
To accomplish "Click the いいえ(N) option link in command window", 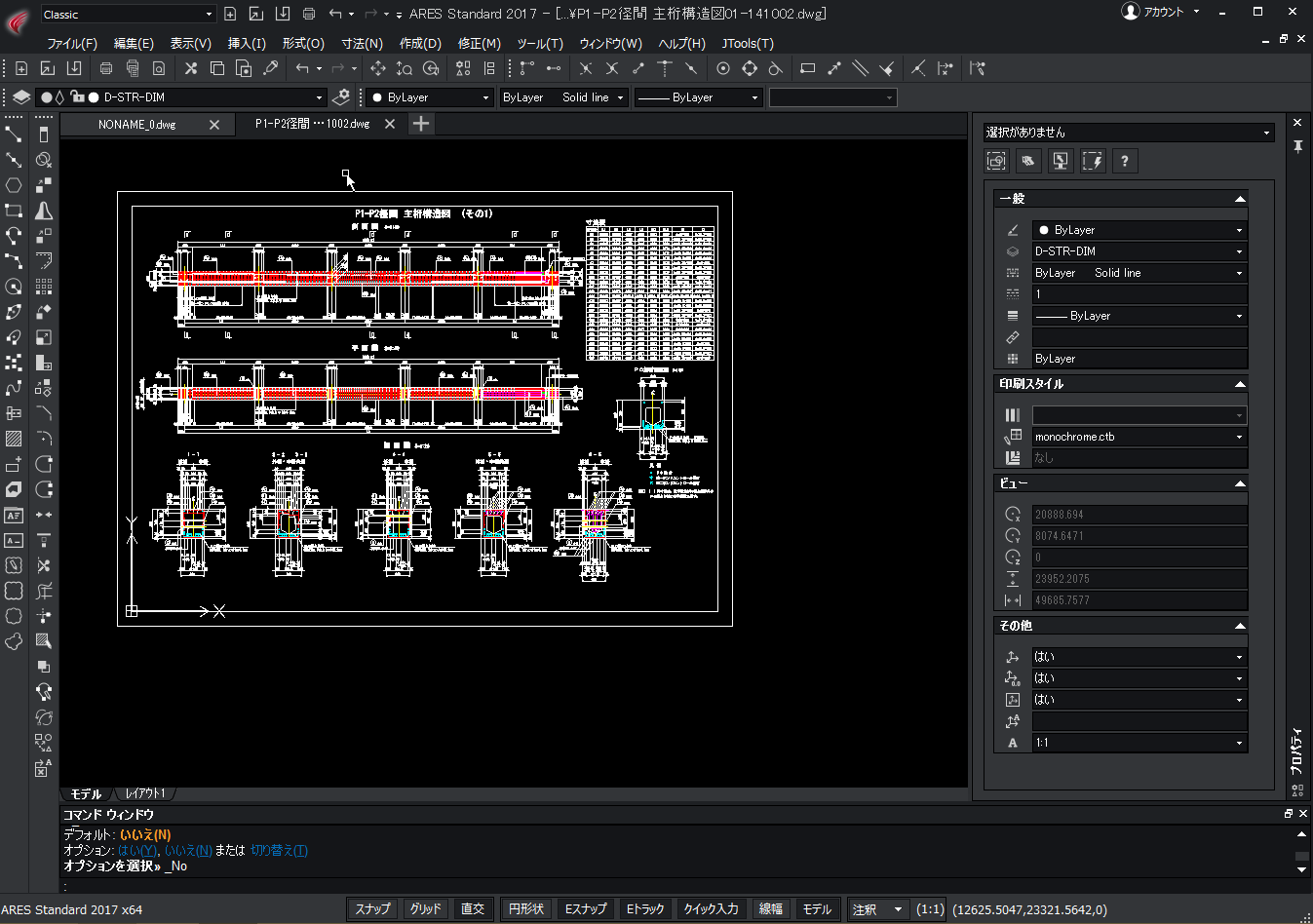I will pos(188,850).
